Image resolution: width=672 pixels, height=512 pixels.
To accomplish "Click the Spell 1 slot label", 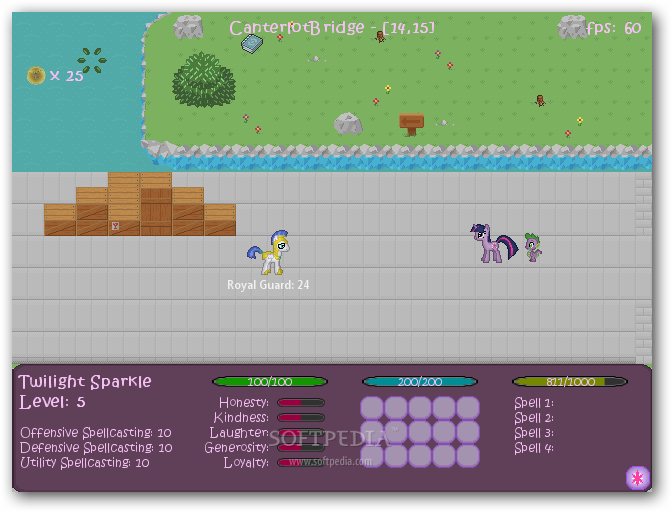I will click(534, 403).
